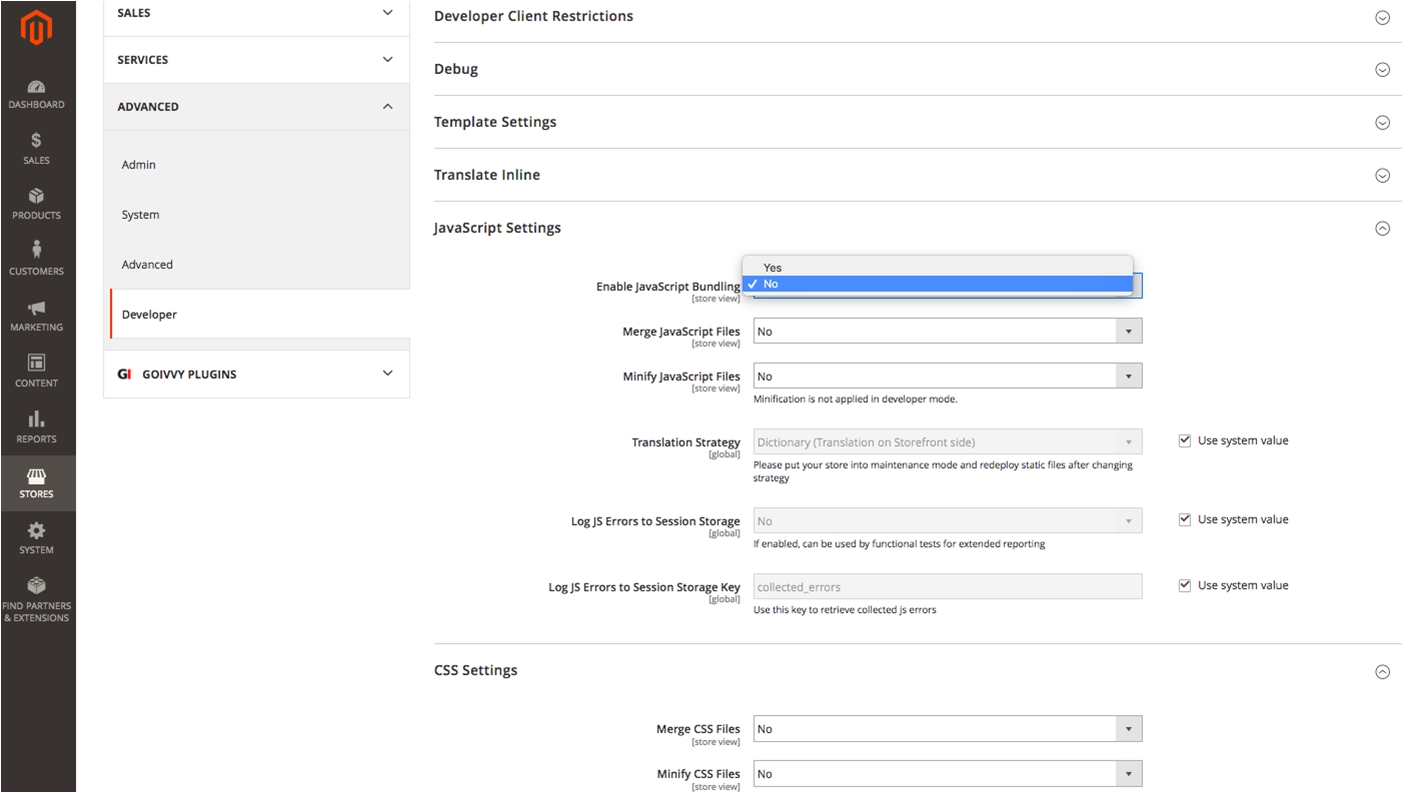Open the Content sidebar section

pos(37,371)
